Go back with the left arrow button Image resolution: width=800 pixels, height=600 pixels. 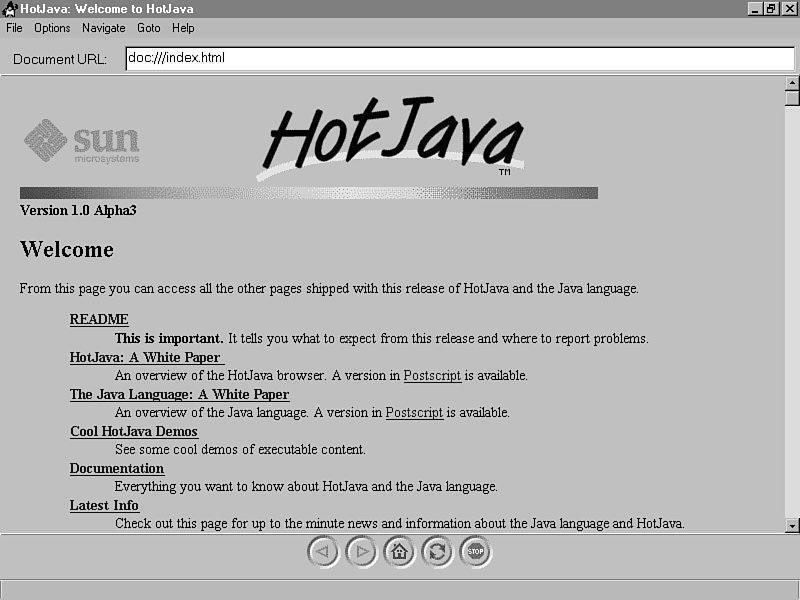pos(323,552)
